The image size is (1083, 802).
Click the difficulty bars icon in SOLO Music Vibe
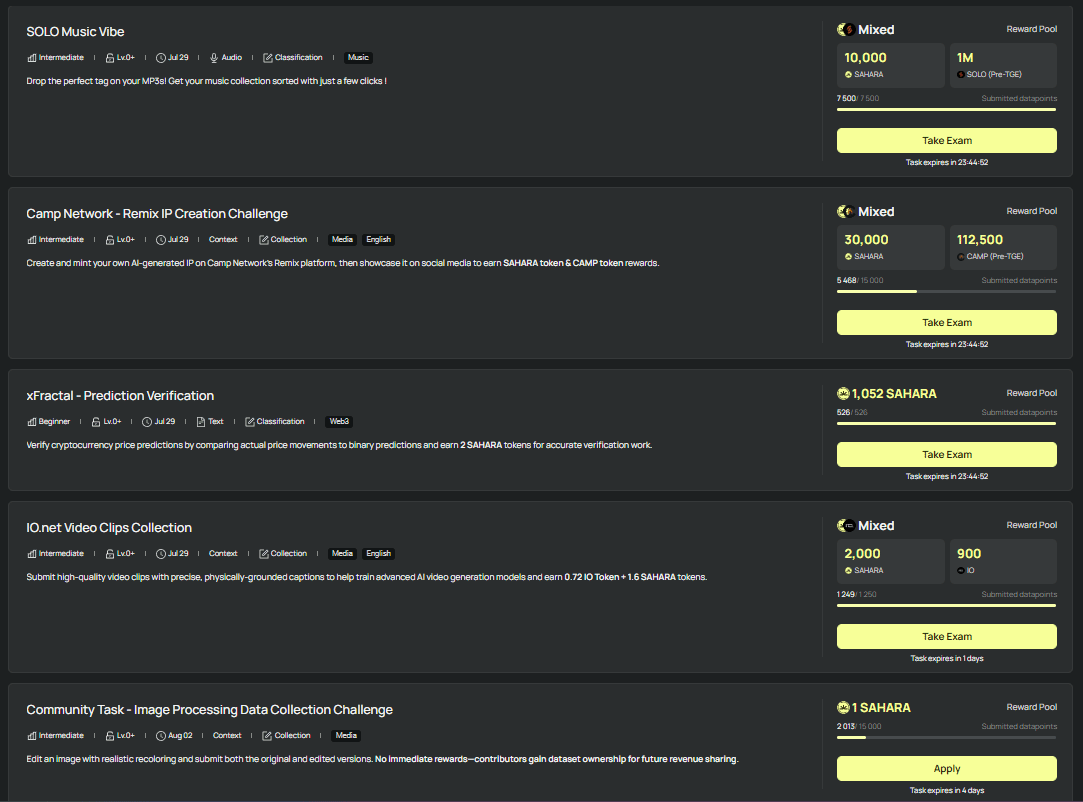coord(32,58)
